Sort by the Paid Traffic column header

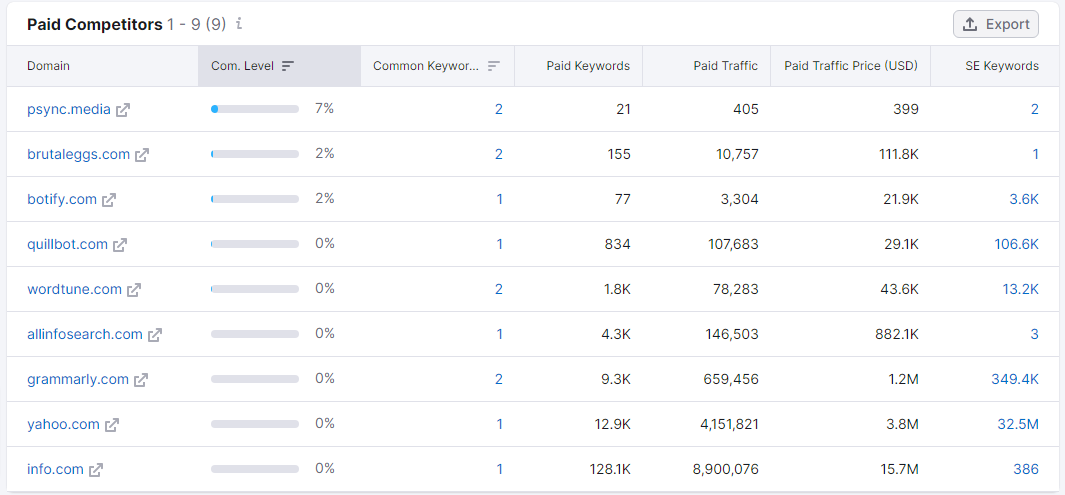pos(725,66)
